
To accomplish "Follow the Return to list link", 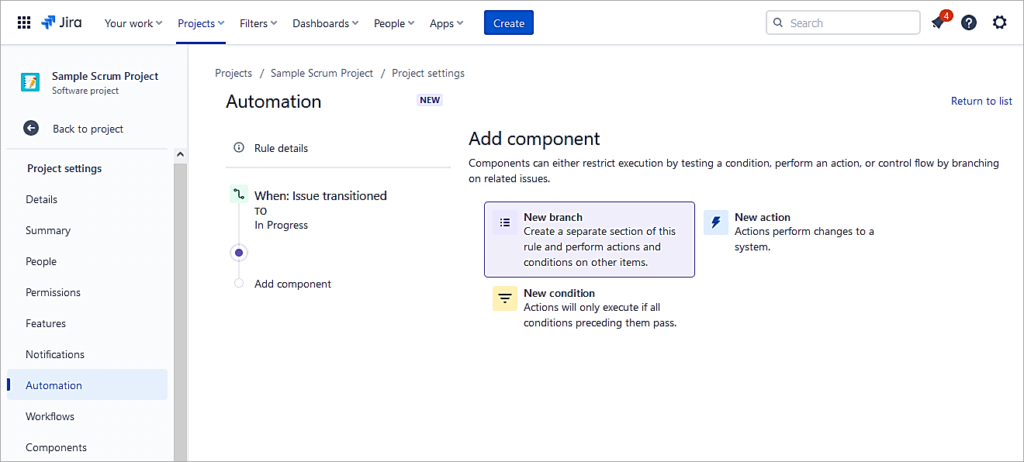I will 980,101.
